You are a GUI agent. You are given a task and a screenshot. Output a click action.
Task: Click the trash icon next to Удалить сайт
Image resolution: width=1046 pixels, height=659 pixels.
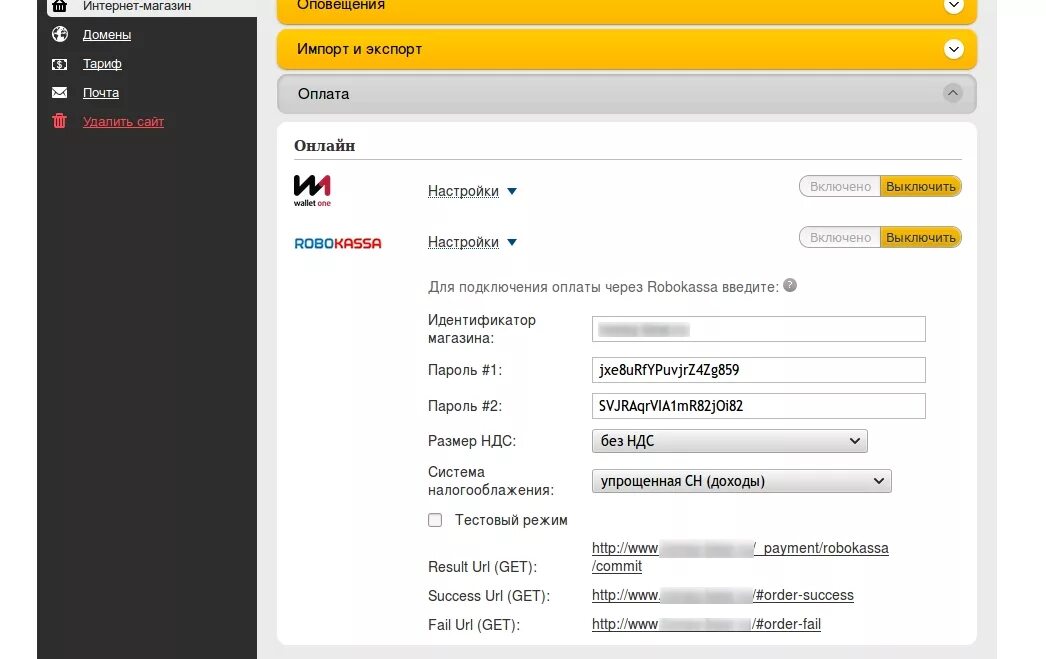coord(59,121)
